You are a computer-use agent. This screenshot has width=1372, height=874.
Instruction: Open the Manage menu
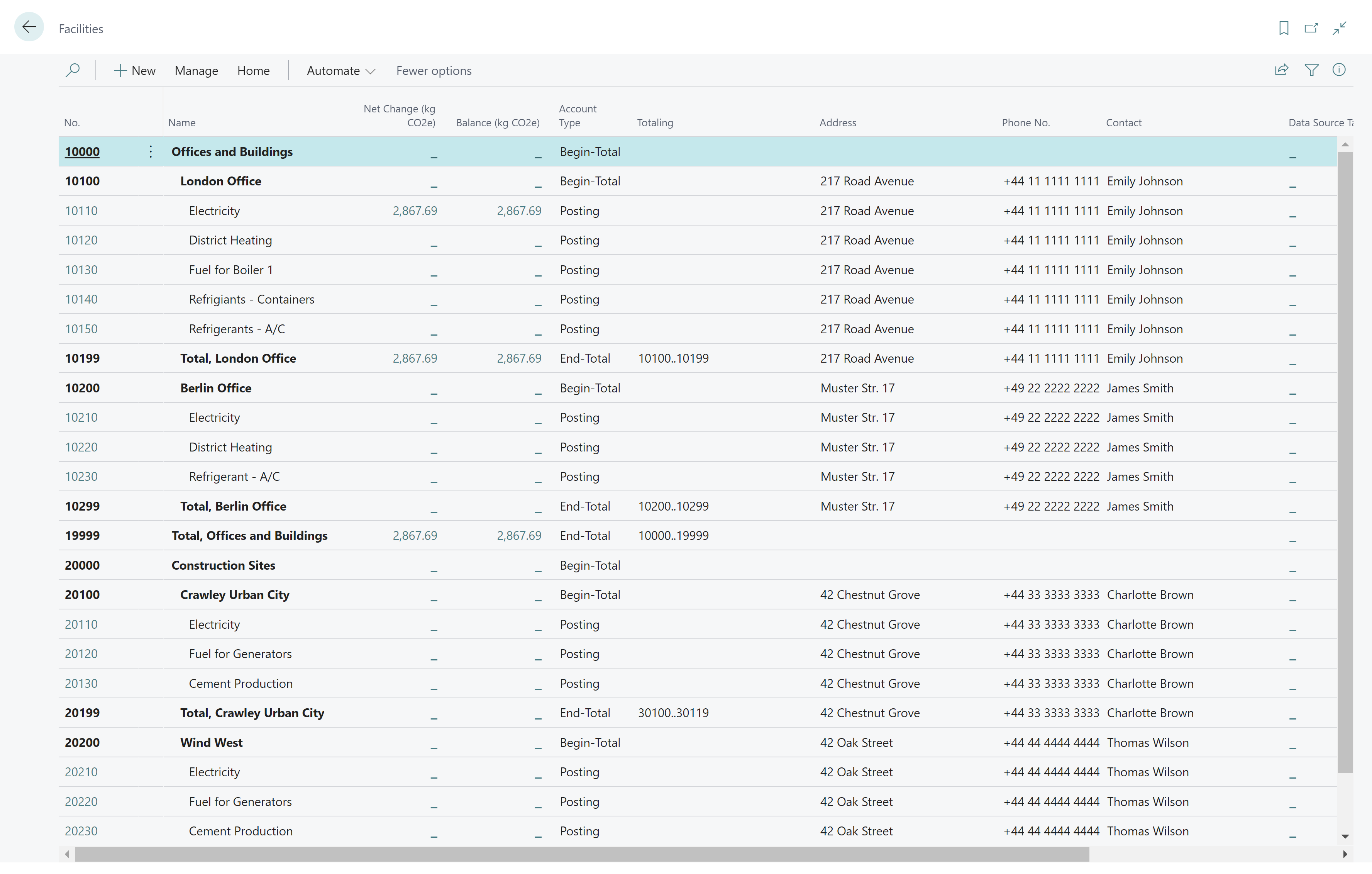click(x=196, y=71)
